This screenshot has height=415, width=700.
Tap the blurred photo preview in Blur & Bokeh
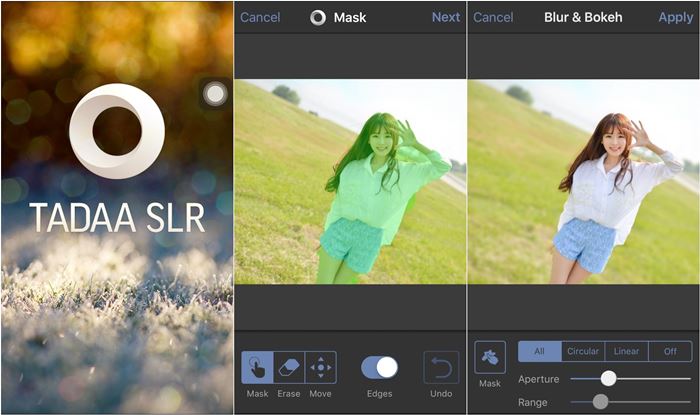583,182
